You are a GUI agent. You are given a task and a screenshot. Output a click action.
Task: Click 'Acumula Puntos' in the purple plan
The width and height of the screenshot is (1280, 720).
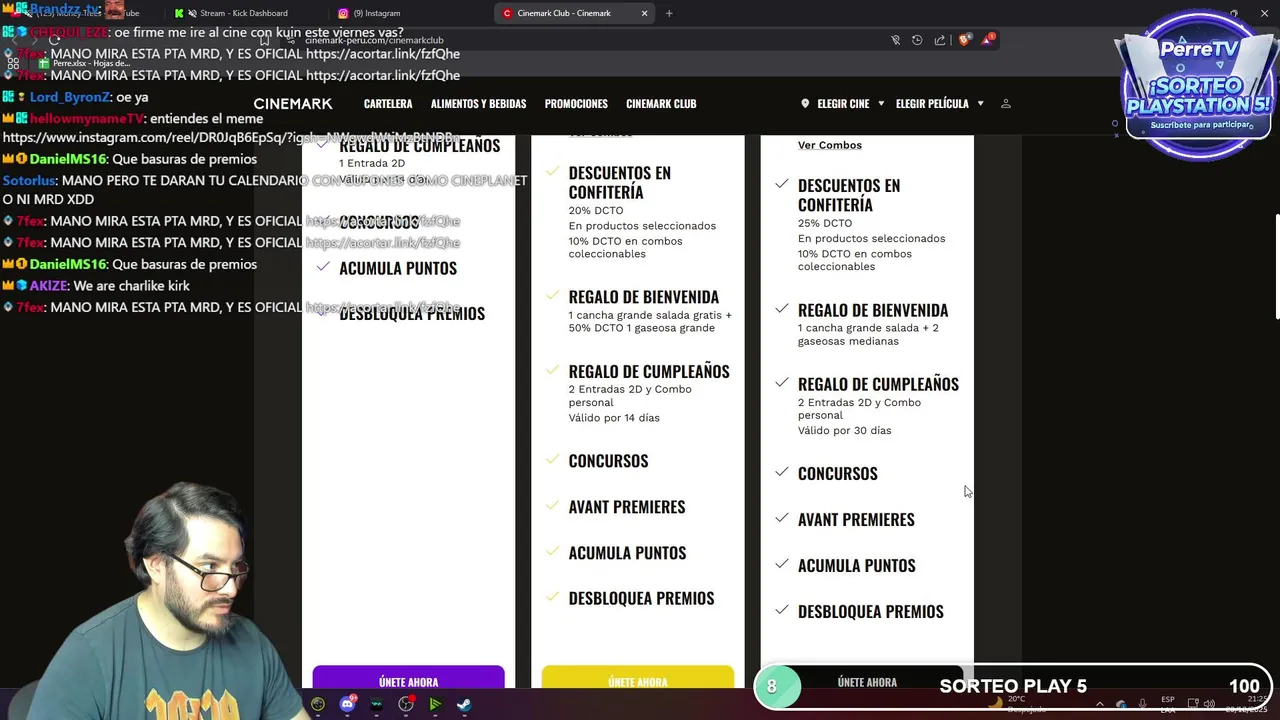pos(398,268)
